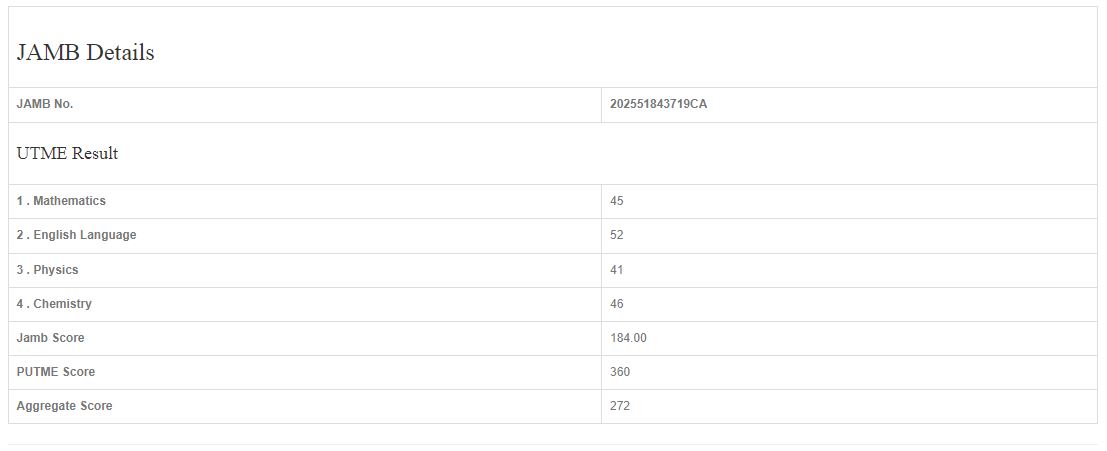1107x451 pixels.
Task: Select the word Chemistry in the subject list
Action: (x=62, y=304)
